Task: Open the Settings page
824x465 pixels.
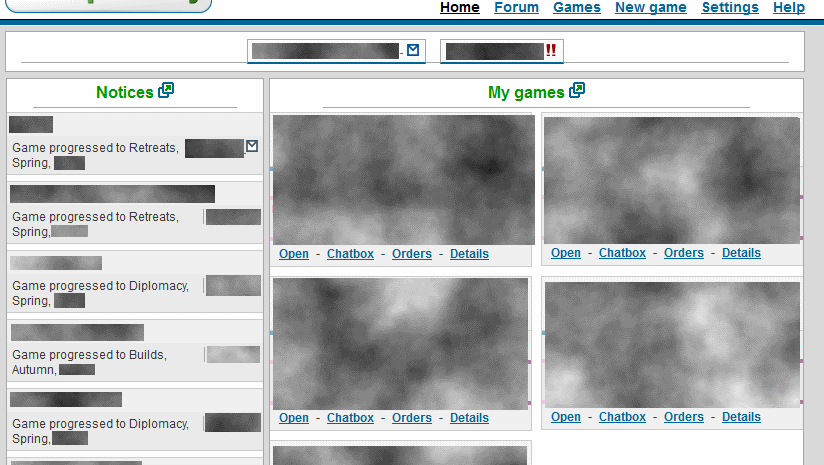Action: (x=730, y=7)
